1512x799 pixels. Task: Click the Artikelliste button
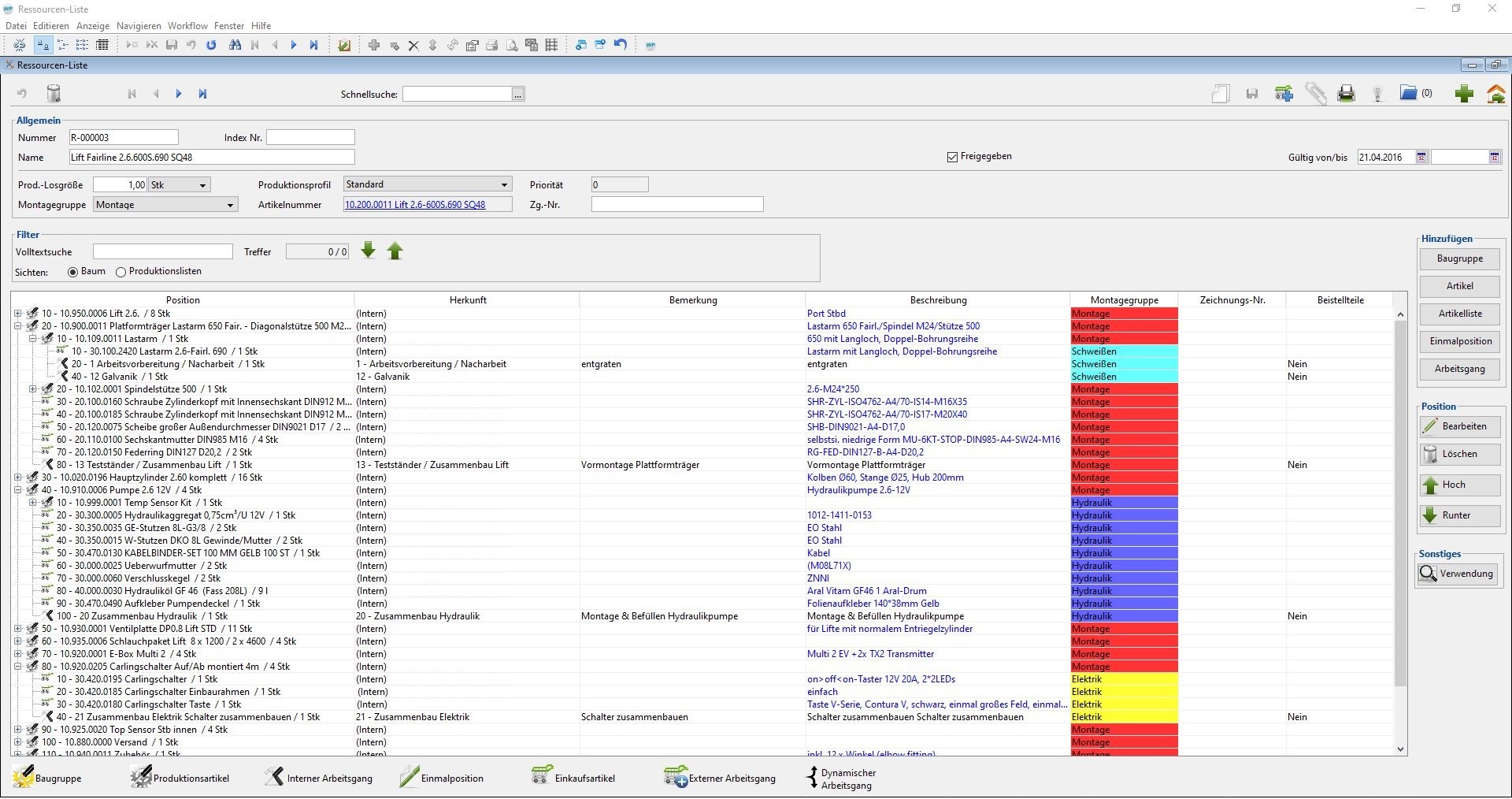(1459, 314)
